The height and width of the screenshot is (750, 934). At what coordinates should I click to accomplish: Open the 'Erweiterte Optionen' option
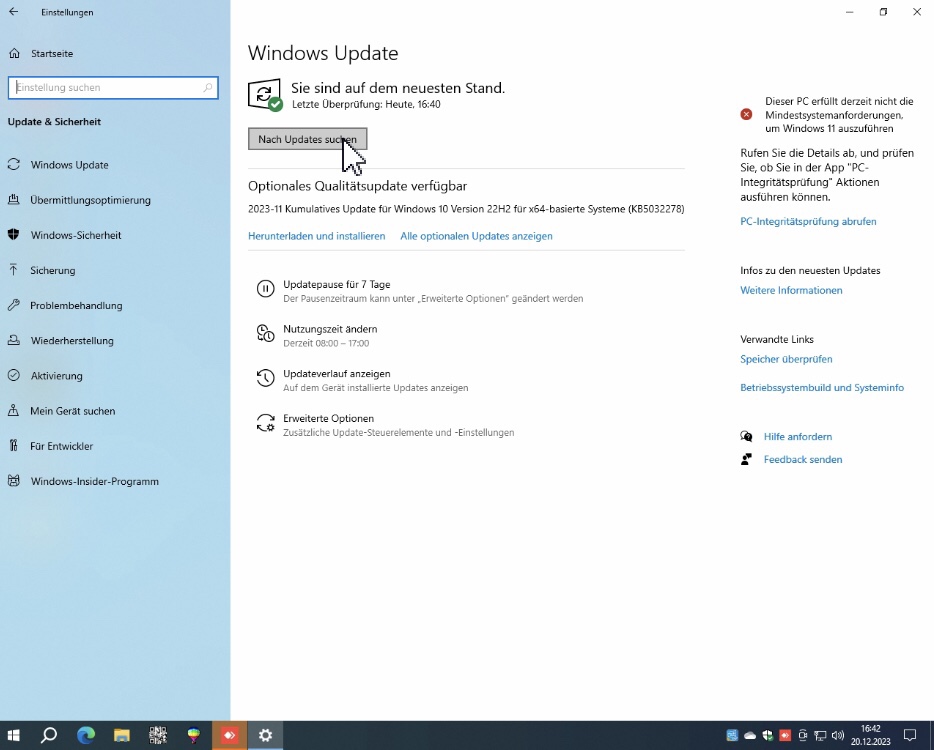385,425
